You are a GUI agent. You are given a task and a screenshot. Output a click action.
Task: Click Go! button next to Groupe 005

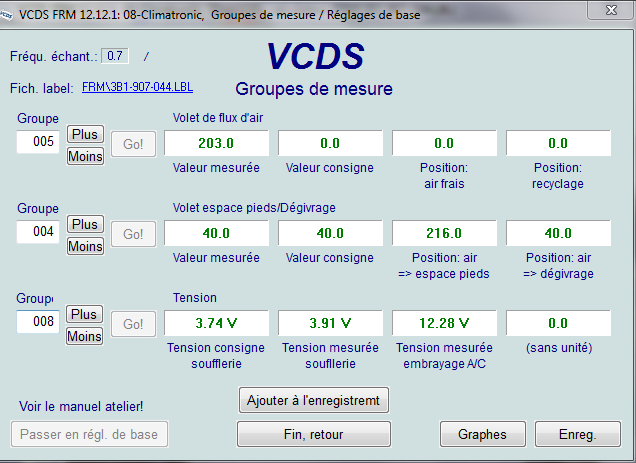click(133, 144)
